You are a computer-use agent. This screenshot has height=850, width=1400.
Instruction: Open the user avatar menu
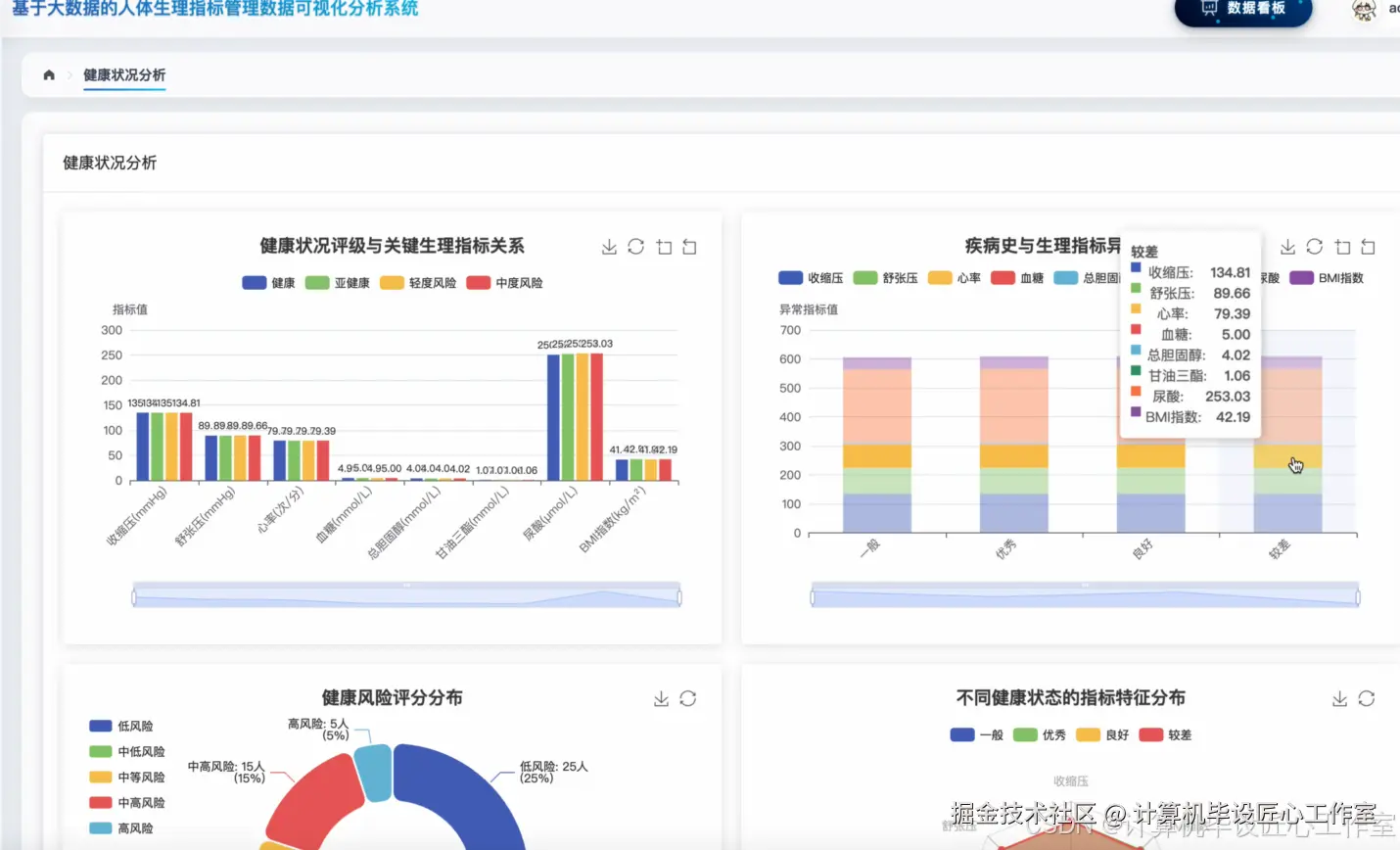(1364, 10)
